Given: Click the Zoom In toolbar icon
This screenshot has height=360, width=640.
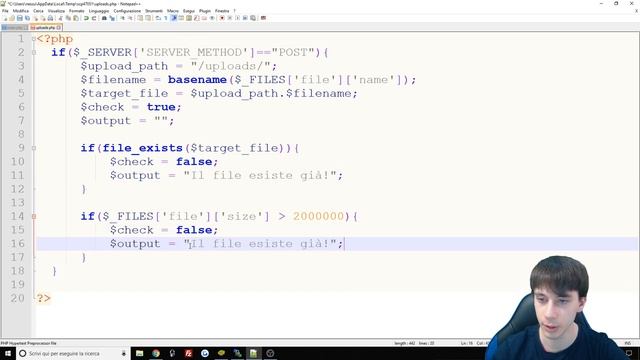Looking at the screenshot, I should [122, 18].
